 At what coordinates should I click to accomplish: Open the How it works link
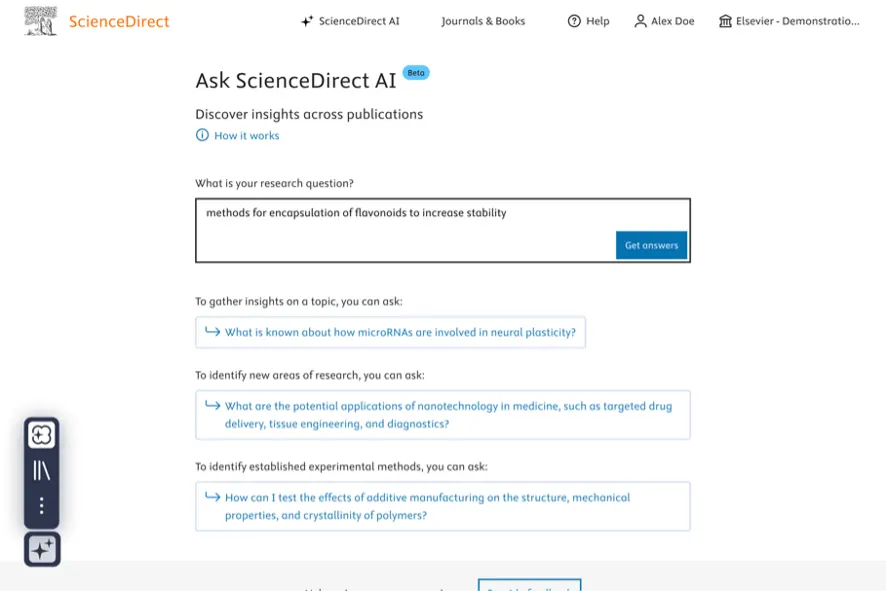tap(247, 136)
